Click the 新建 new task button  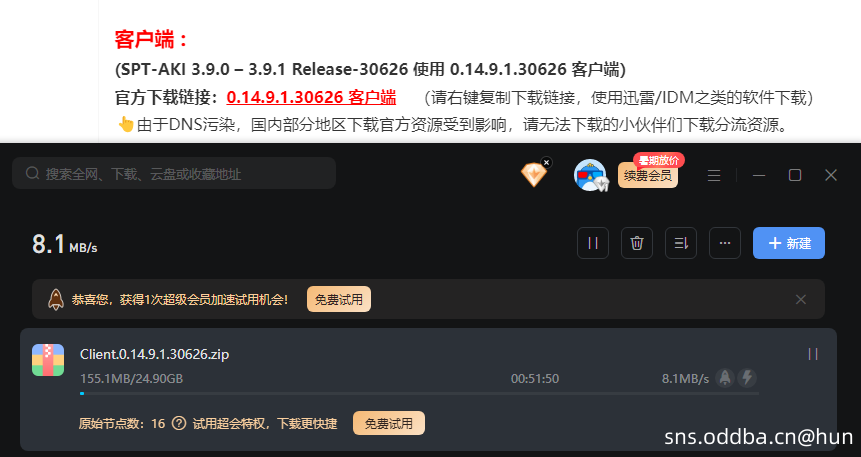pos(789,243)
